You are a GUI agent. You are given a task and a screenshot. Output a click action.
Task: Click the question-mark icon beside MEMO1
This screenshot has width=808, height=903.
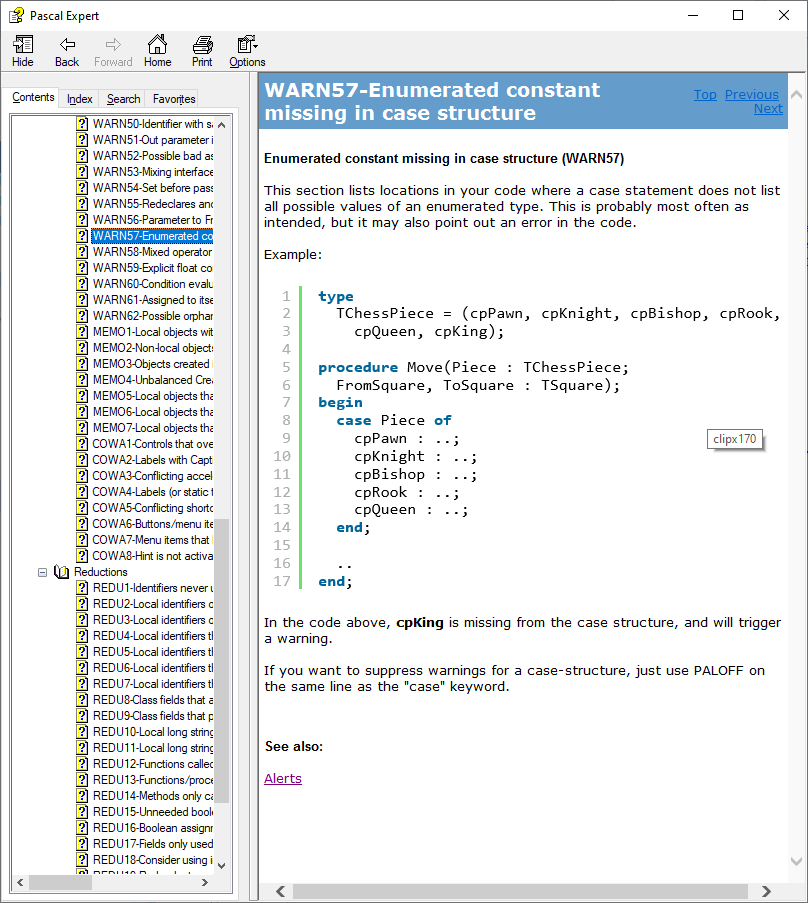(83, 331)
